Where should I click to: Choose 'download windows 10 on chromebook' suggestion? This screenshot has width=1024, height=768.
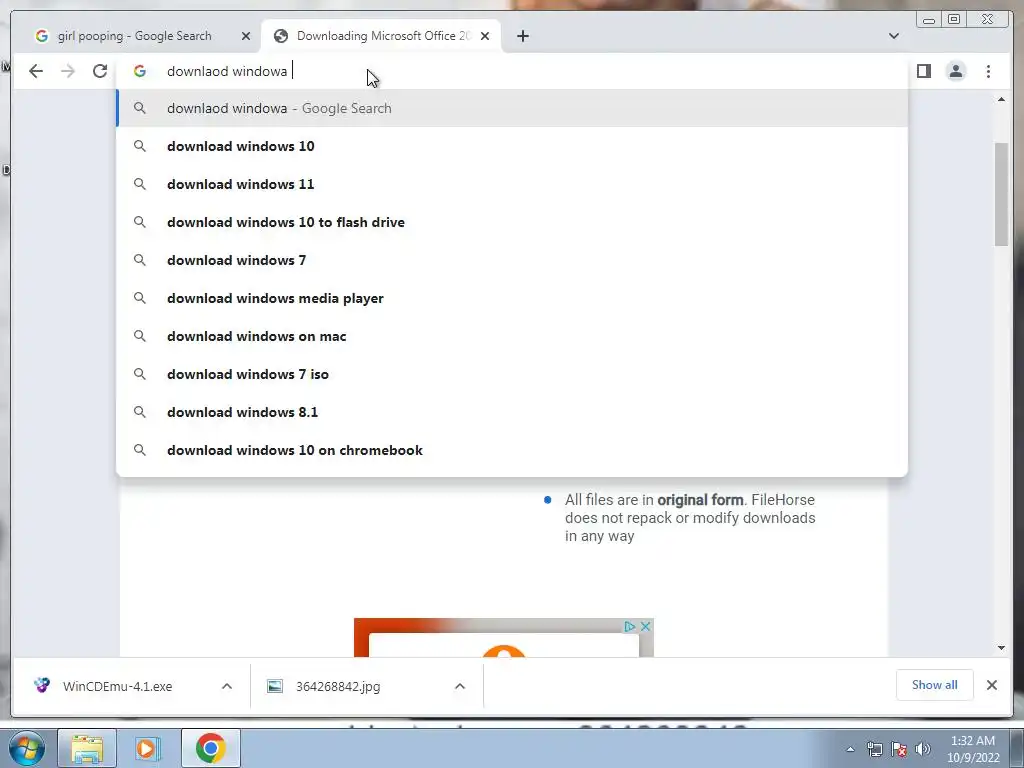512,450
